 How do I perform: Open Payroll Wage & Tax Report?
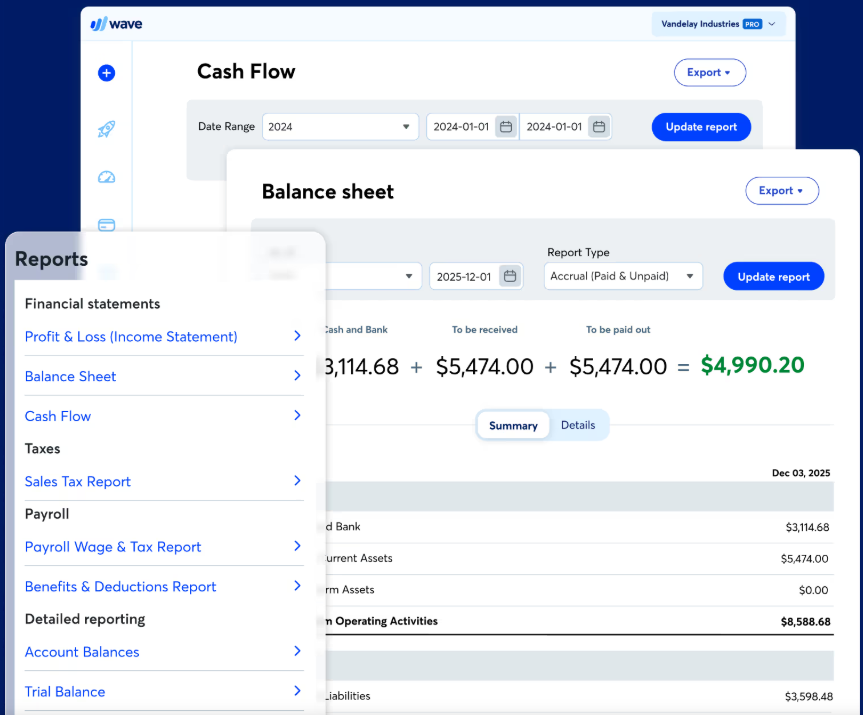(x=113, y=547)
